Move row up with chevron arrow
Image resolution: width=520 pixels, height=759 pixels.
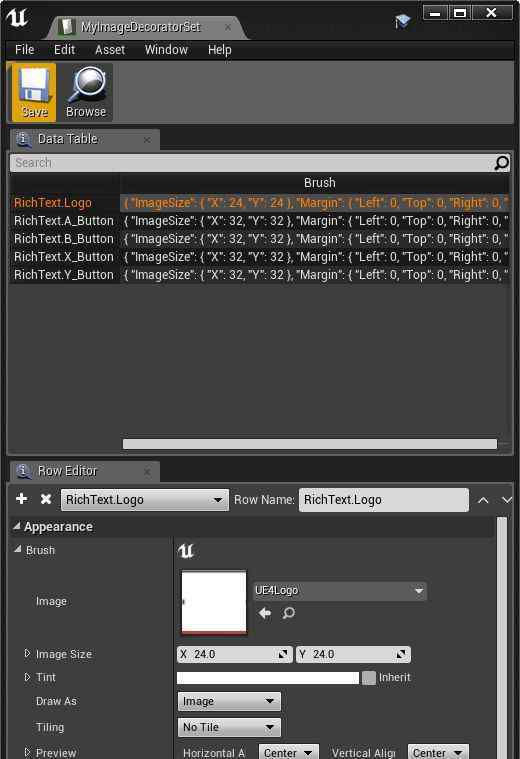click(x=483, y=500)
